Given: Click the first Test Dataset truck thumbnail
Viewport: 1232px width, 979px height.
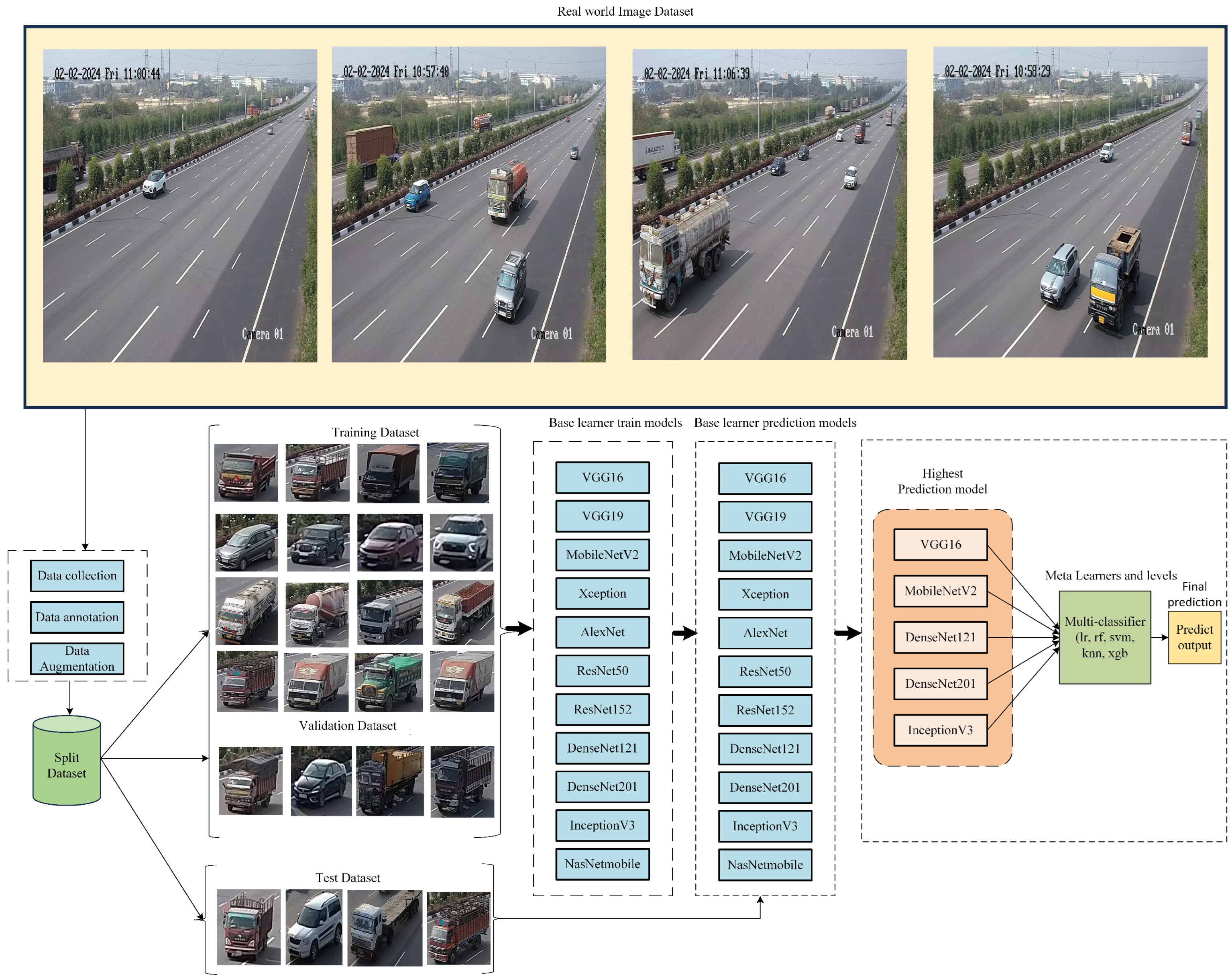Looking at the screenshot, I should coord(248,926).
